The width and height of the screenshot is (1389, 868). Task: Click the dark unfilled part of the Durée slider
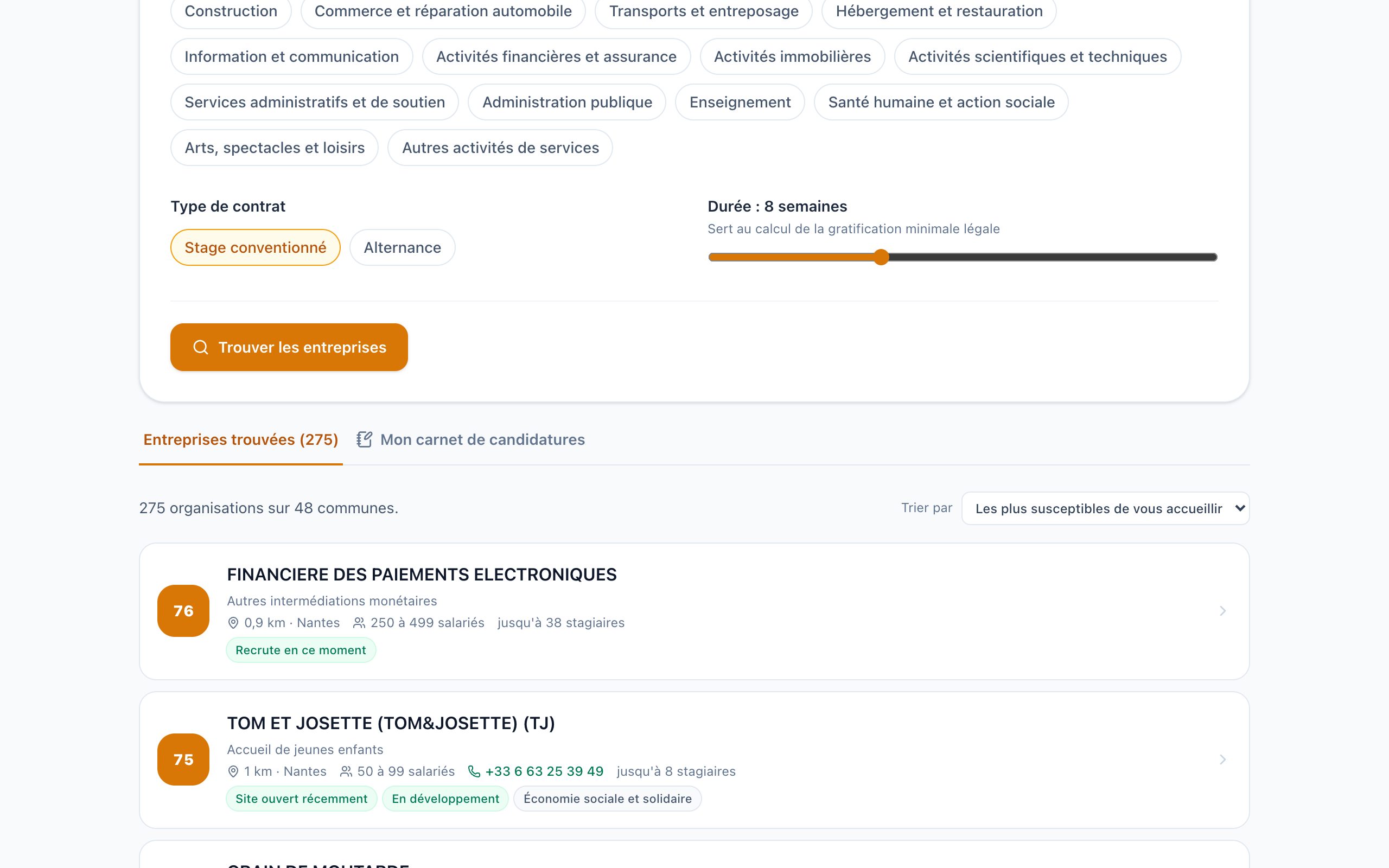(1053, 257)
